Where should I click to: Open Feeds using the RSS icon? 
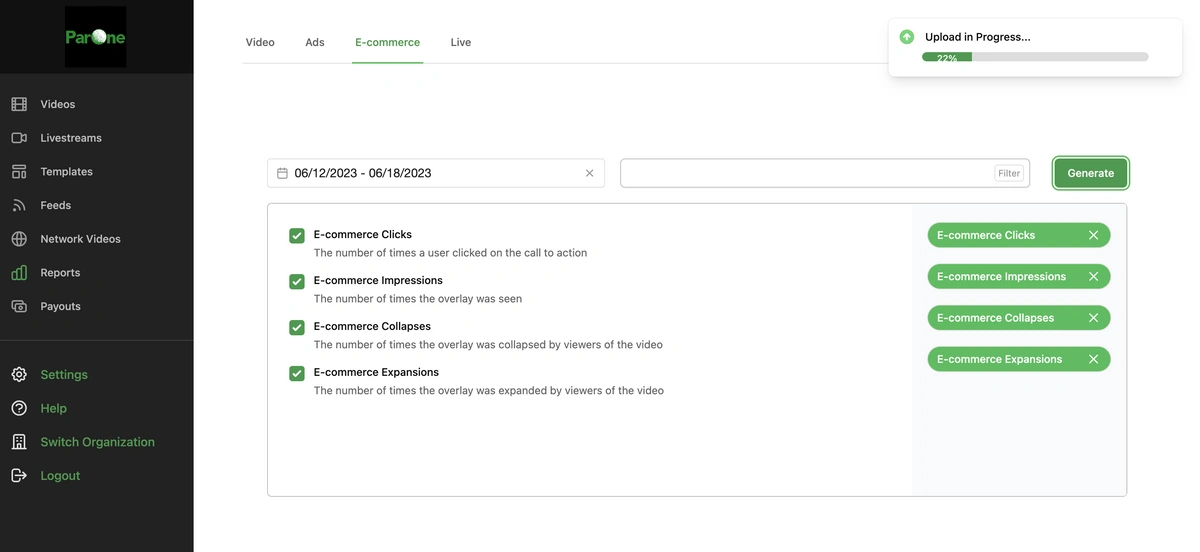(19, 205)
